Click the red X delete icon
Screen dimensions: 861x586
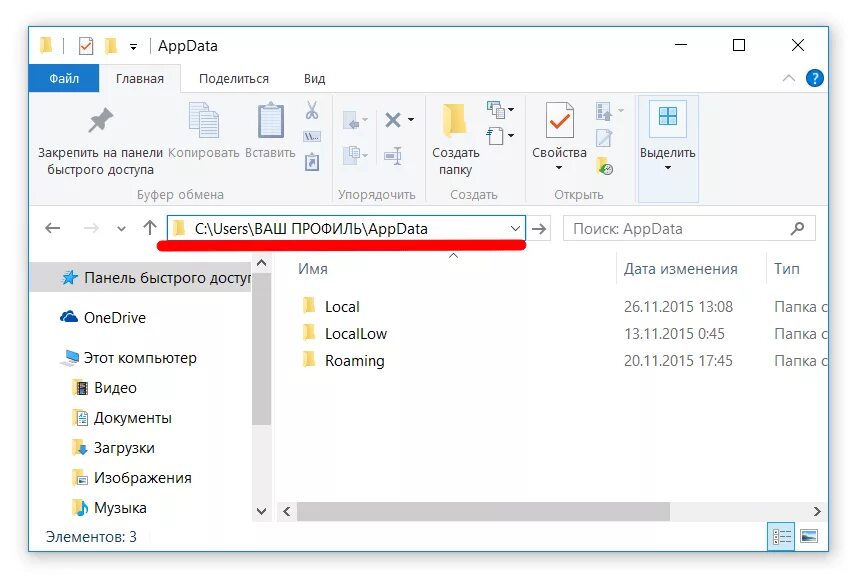tap(393, 120)
